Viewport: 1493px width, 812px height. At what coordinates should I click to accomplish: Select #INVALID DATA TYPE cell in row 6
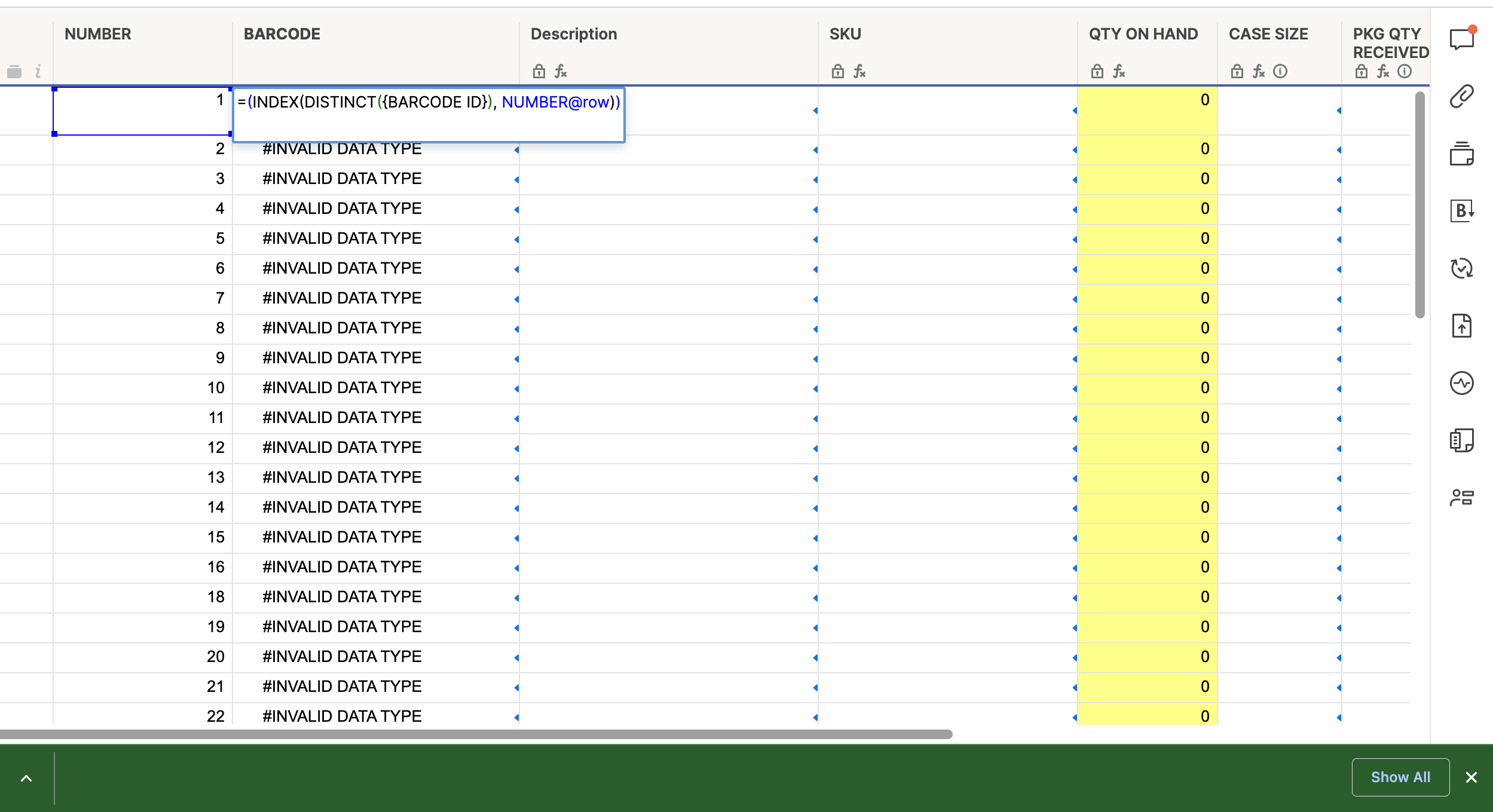pyautogui.click(x=376, y=269)
